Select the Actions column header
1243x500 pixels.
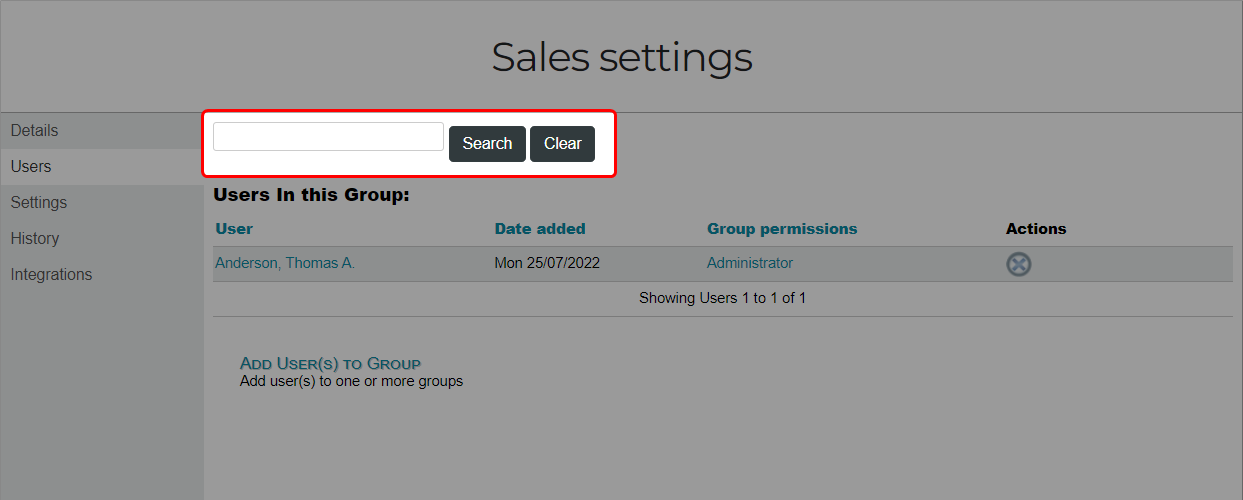pyautogui.click(x=1036, y=229)
